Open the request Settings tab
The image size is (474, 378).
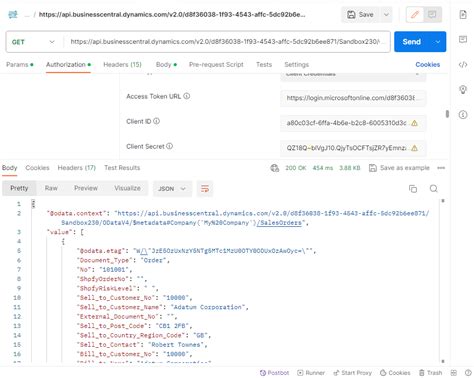pos(296,65)
